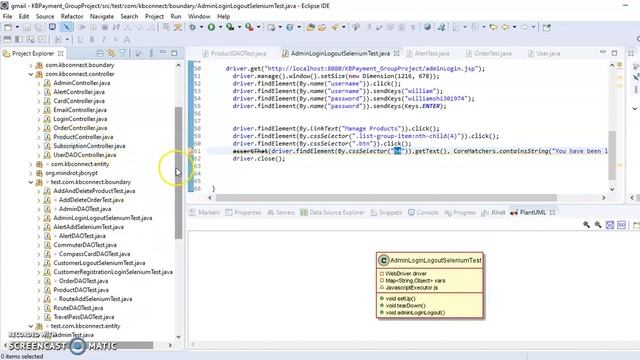Select TravelPassDAOTest.java in the tree

pos(84,317)
